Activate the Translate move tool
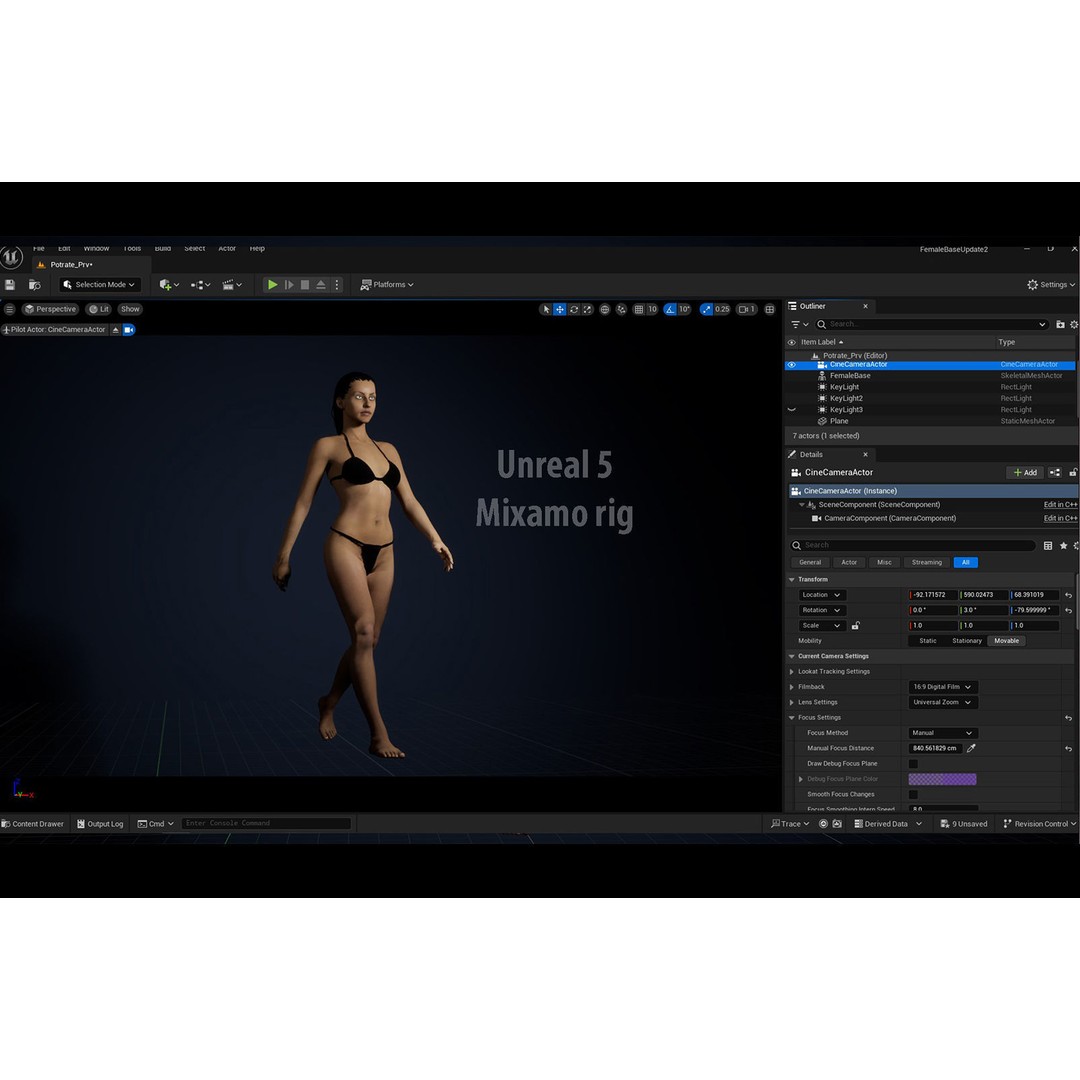Viewport: 1080px width, 1080px height. coord(560,309)
